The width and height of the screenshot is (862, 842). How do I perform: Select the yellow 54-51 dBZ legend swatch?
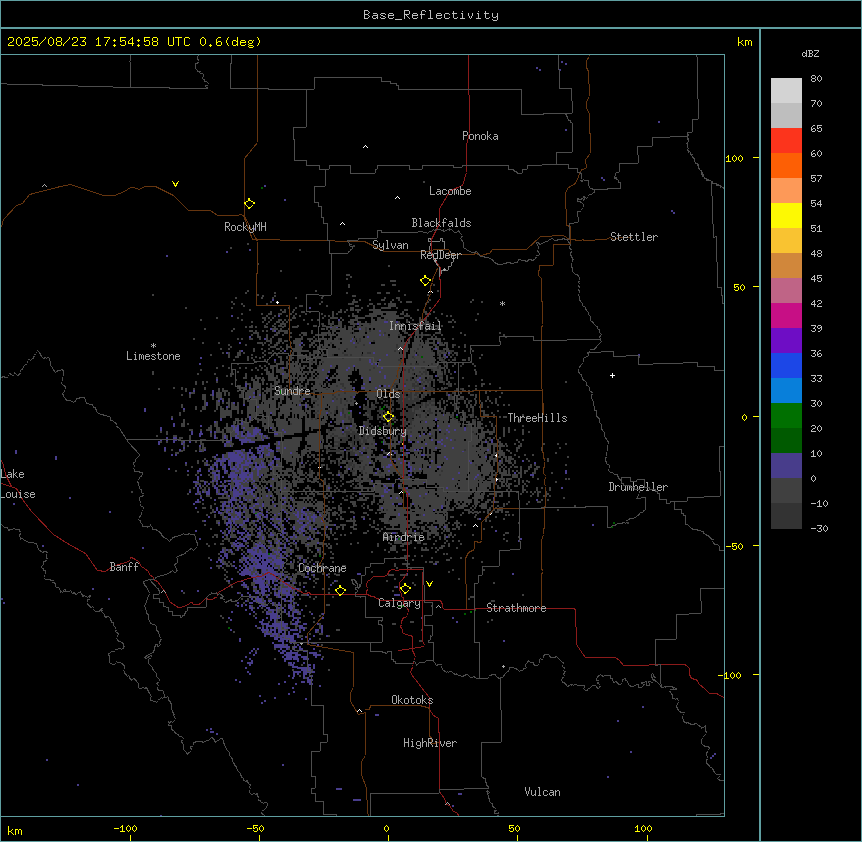tap(786, 215)
